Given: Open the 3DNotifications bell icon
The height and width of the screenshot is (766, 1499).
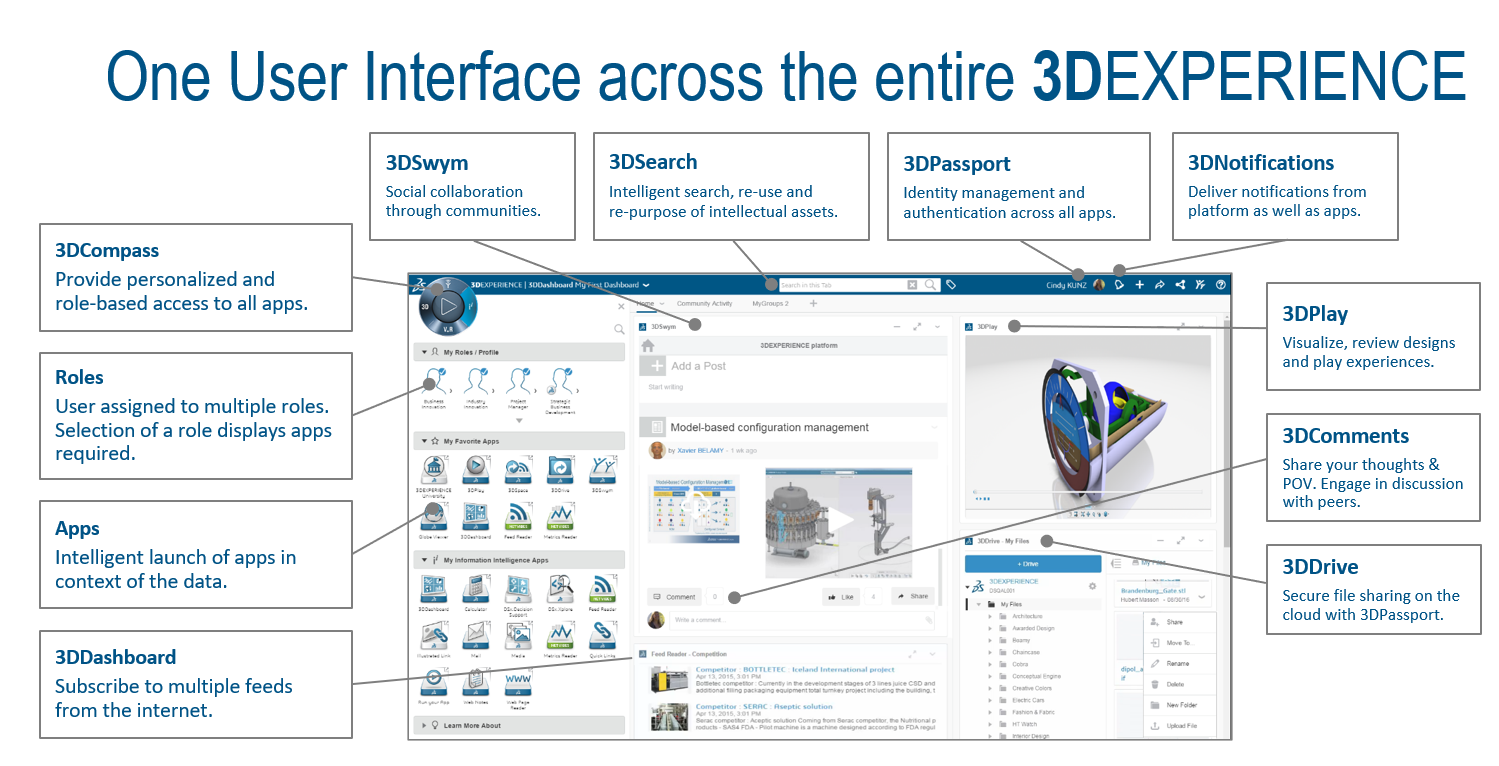Looking at the screenshot, I should 1118,284.
